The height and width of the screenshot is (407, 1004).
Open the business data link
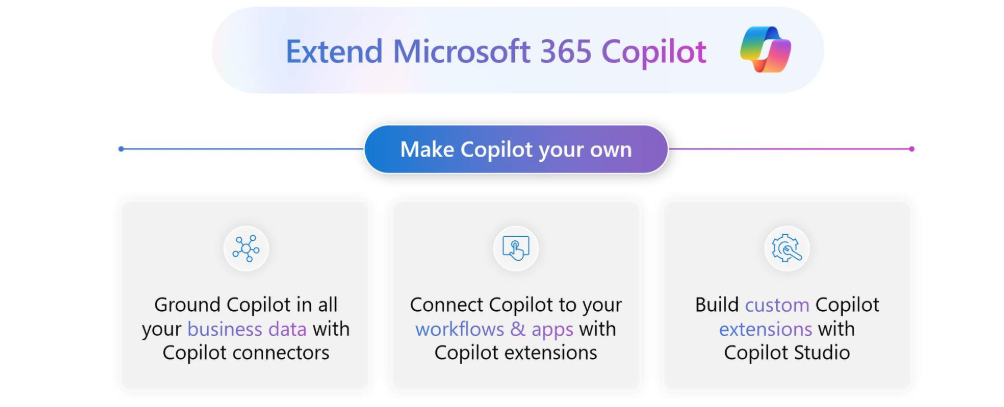[247, 329]
